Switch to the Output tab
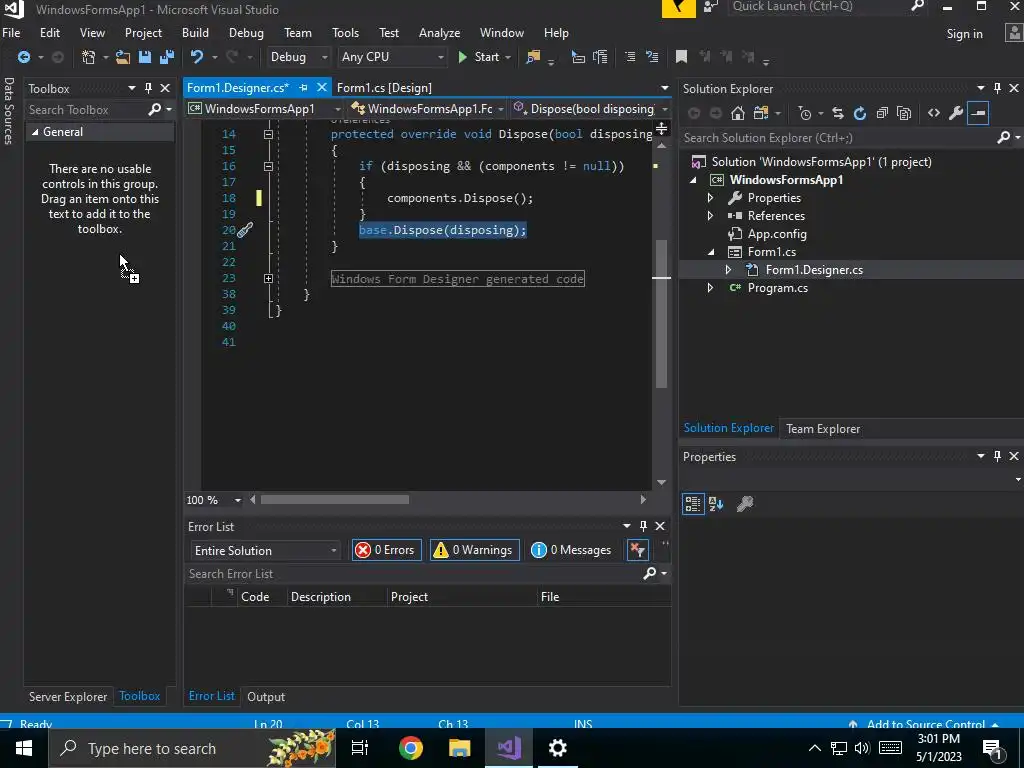This screenshot has width=1024, height=768. [x=266, y=697]
